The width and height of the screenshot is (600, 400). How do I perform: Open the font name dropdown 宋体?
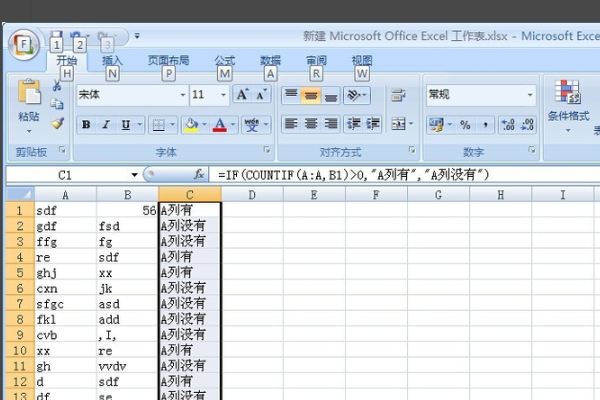(x=183, y=95)
